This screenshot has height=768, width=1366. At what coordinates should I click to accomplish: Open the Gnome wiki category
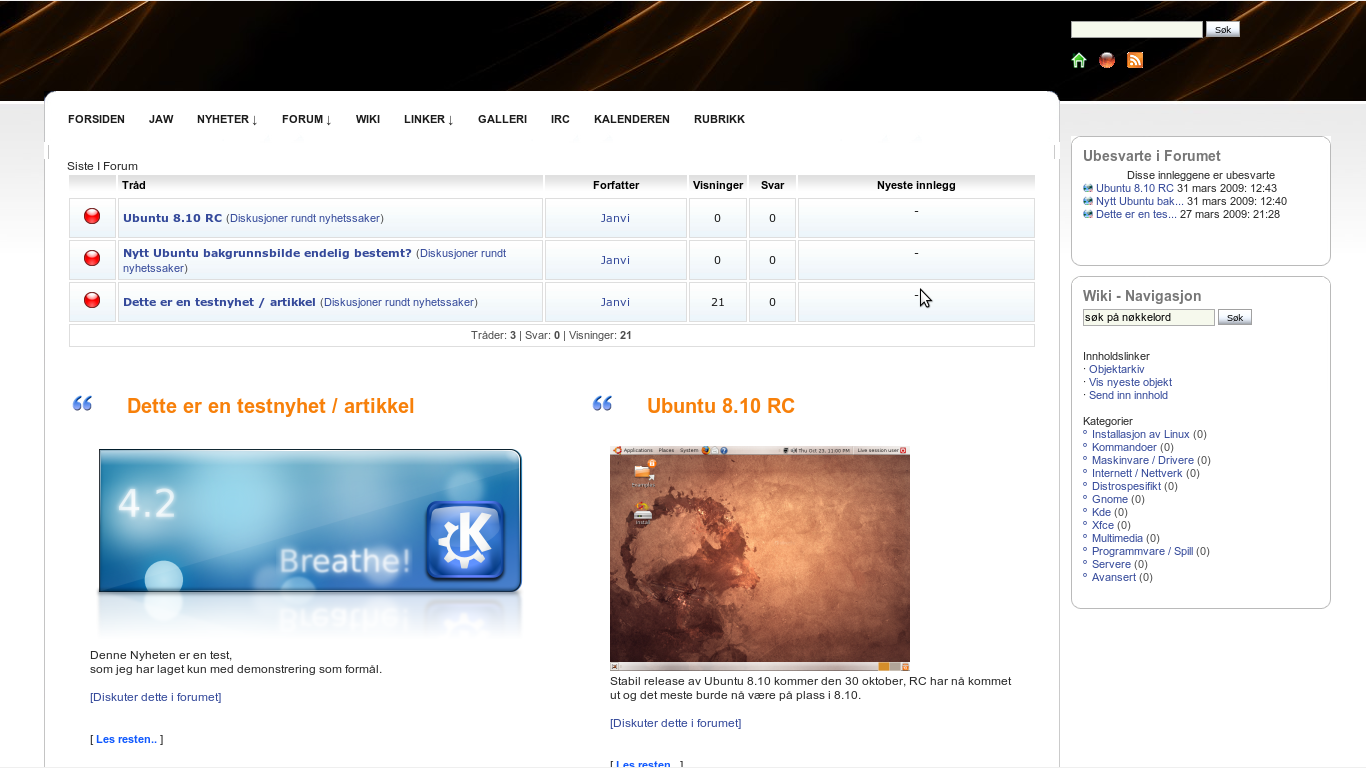point(1110,499)
